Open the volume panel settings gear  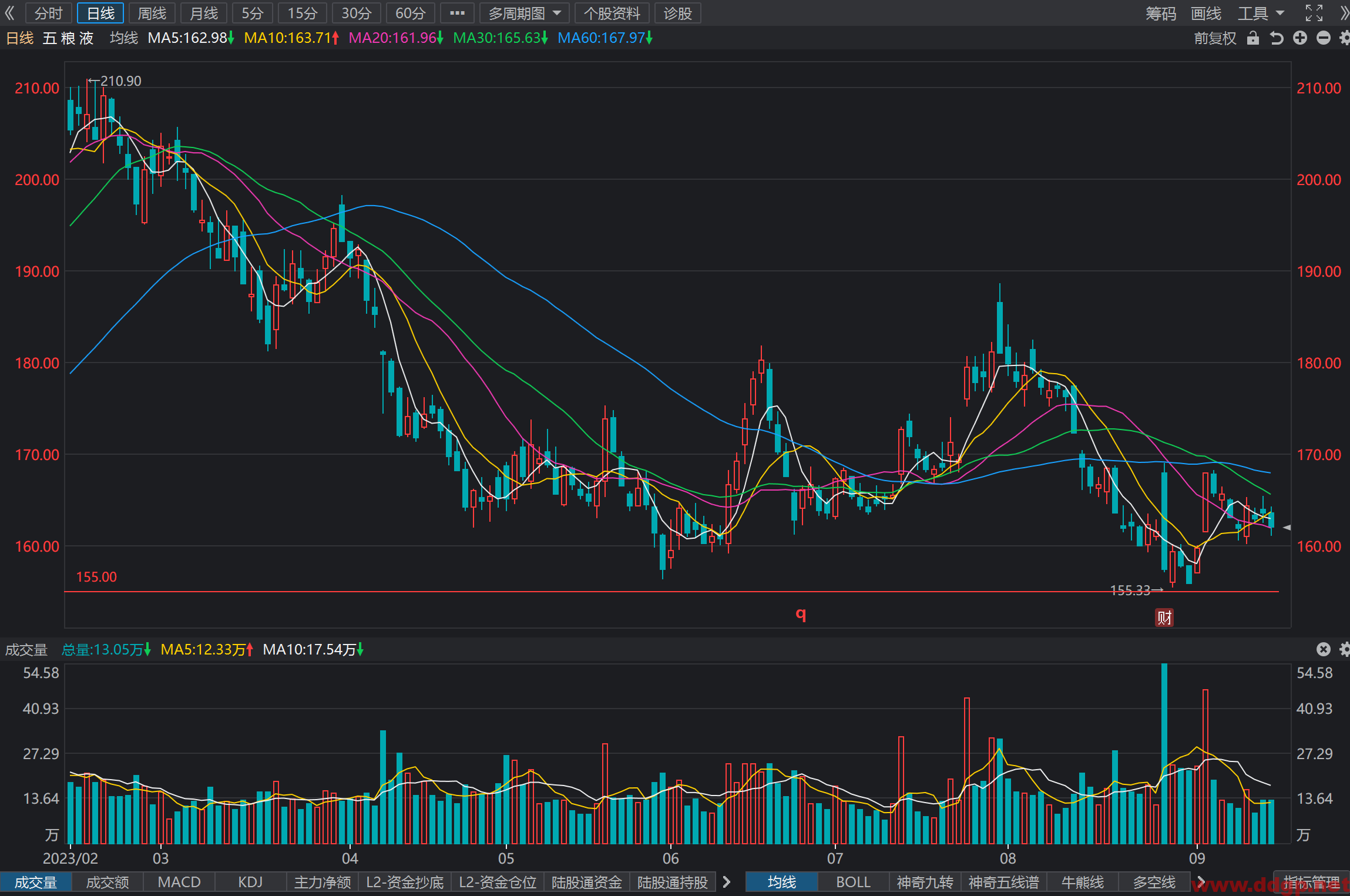(1345, 649)
